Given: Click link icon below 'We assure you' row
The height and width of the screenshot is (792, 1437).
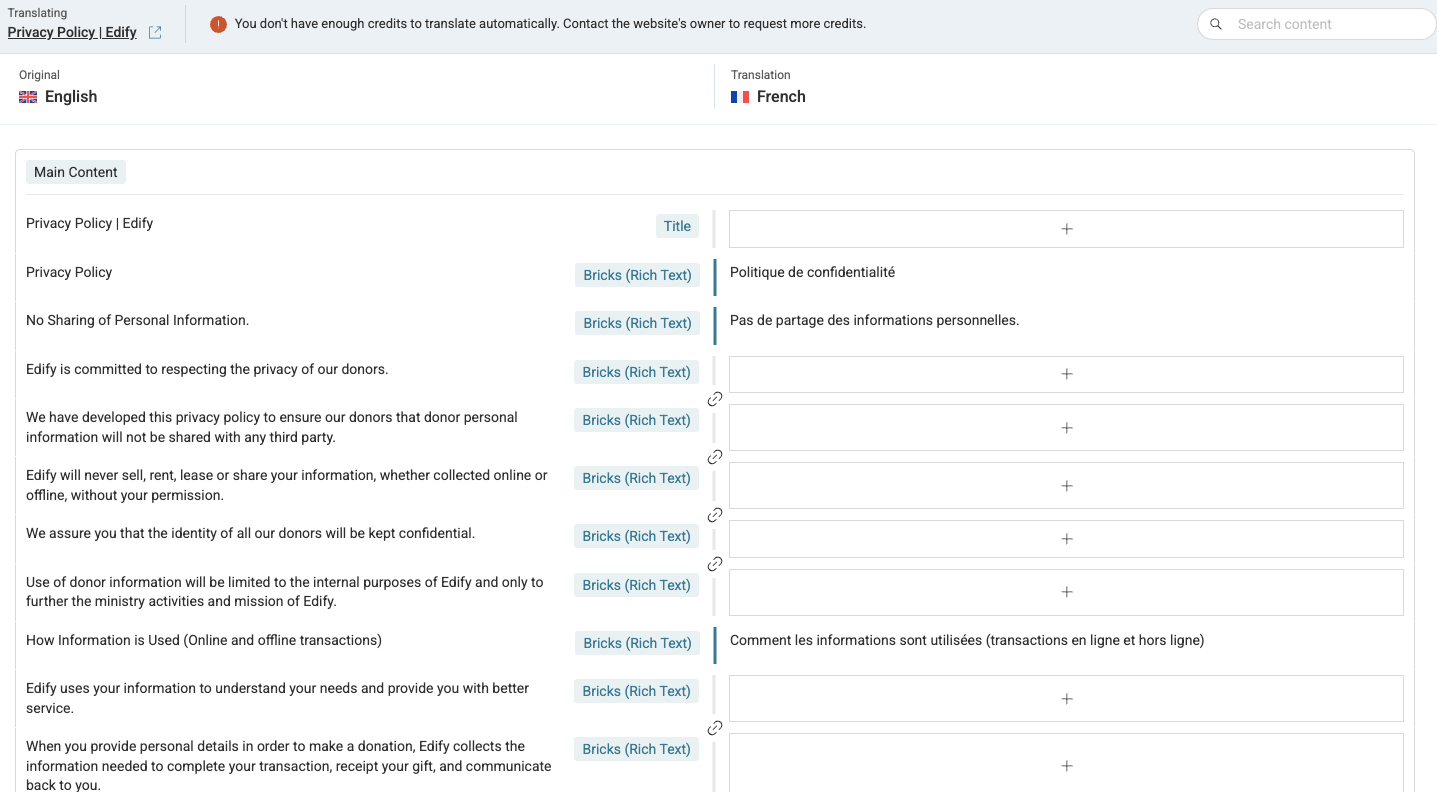Looking at the screenshot, I should (x=715, y=564).
